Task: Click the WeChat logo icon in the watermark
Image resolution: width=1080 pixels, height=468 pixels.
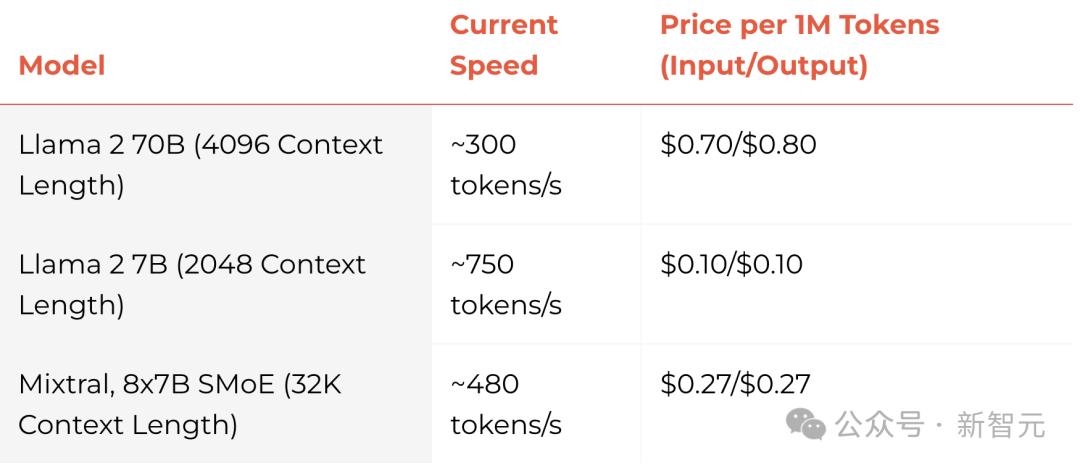Action: (x=805, y=424)
